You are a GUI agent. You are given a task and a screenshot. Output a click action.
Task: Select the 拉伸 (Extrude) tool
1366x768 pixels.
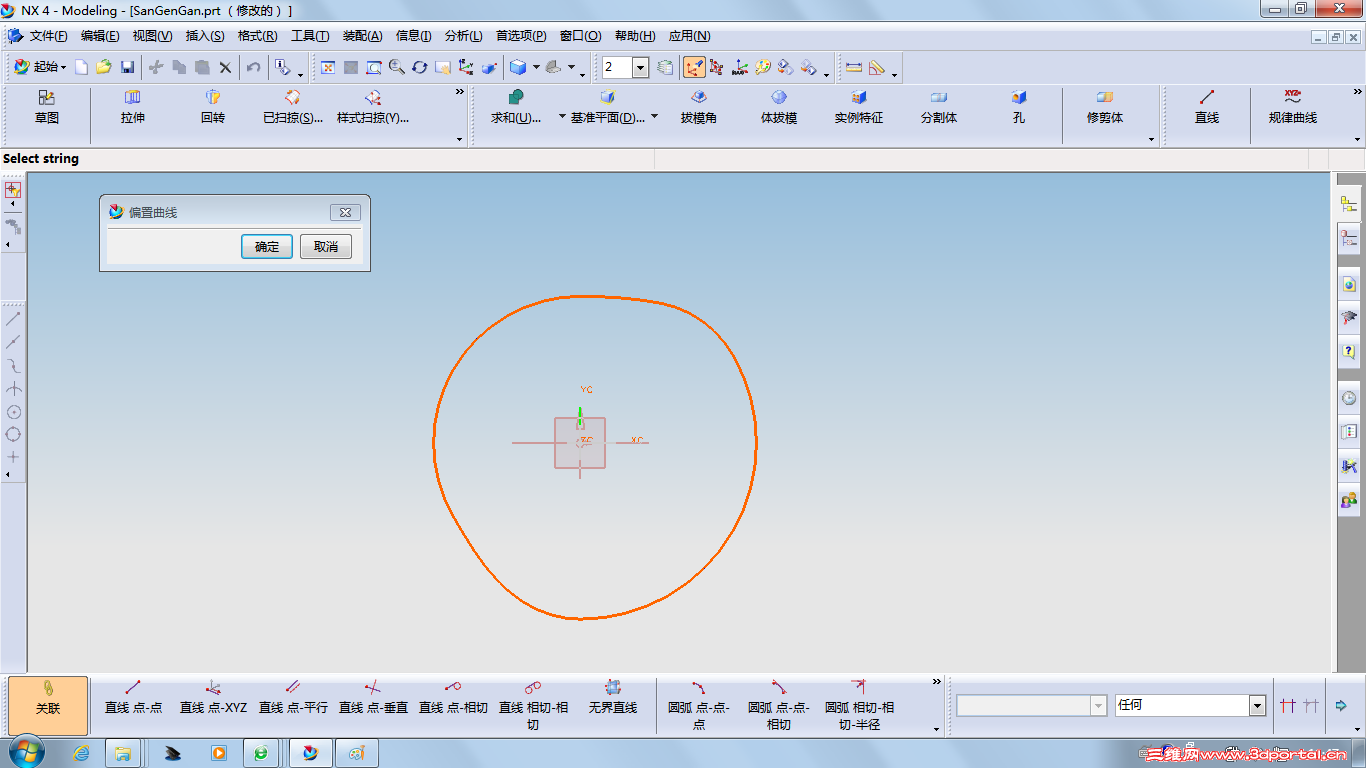point(132,107)
